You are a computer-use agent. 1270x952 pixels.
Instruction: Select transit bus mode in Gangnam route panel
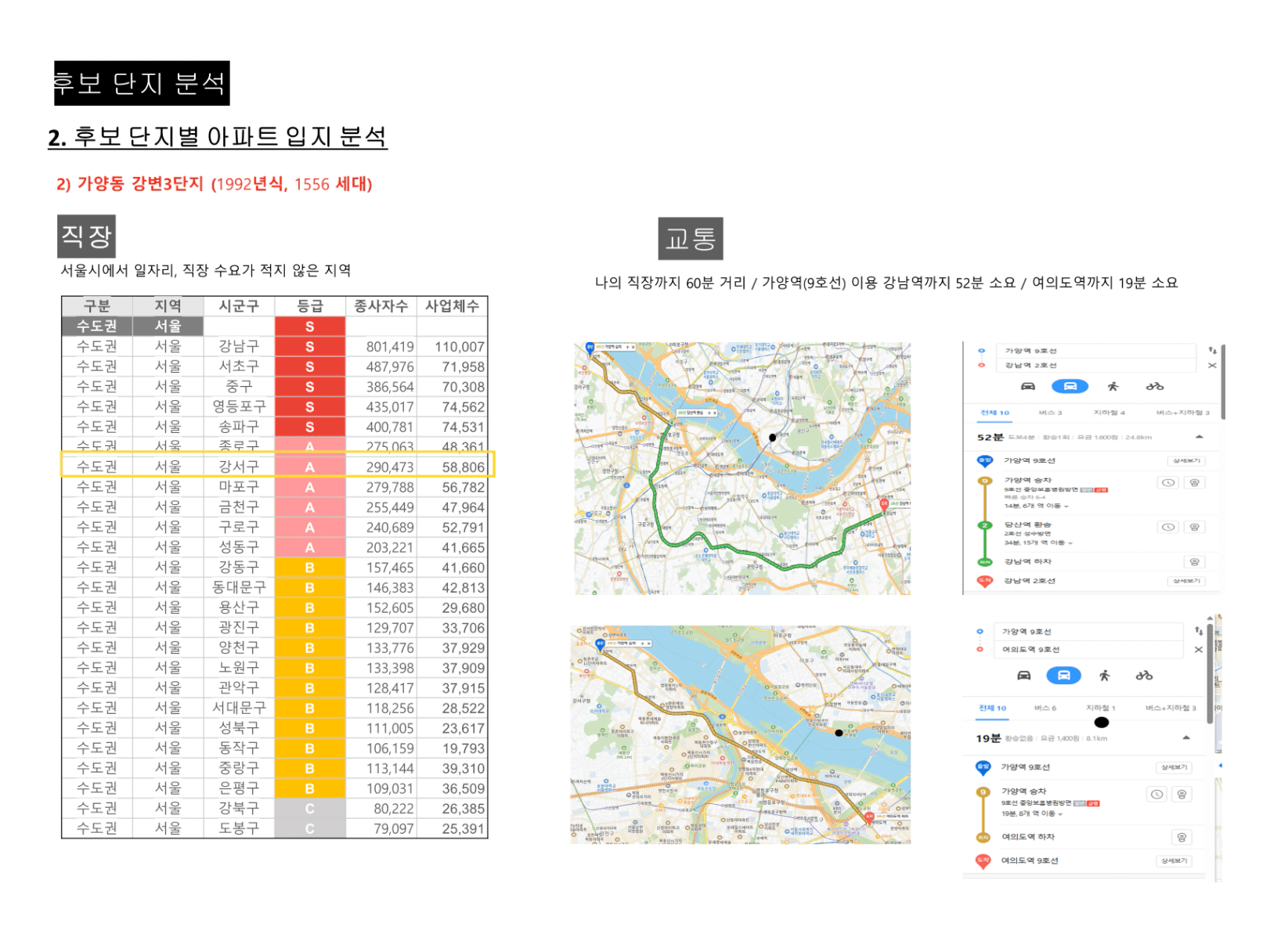point(1070,386)
